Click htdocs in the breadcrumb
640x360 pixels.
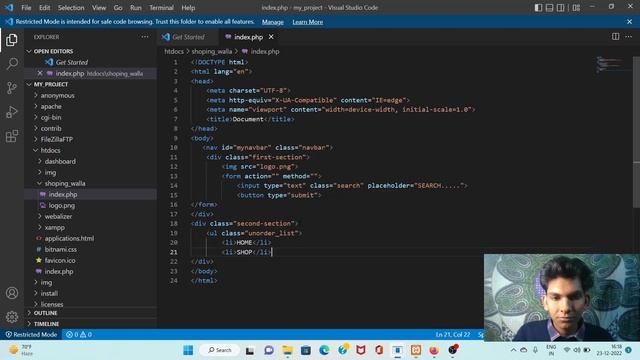click(174, 51)
